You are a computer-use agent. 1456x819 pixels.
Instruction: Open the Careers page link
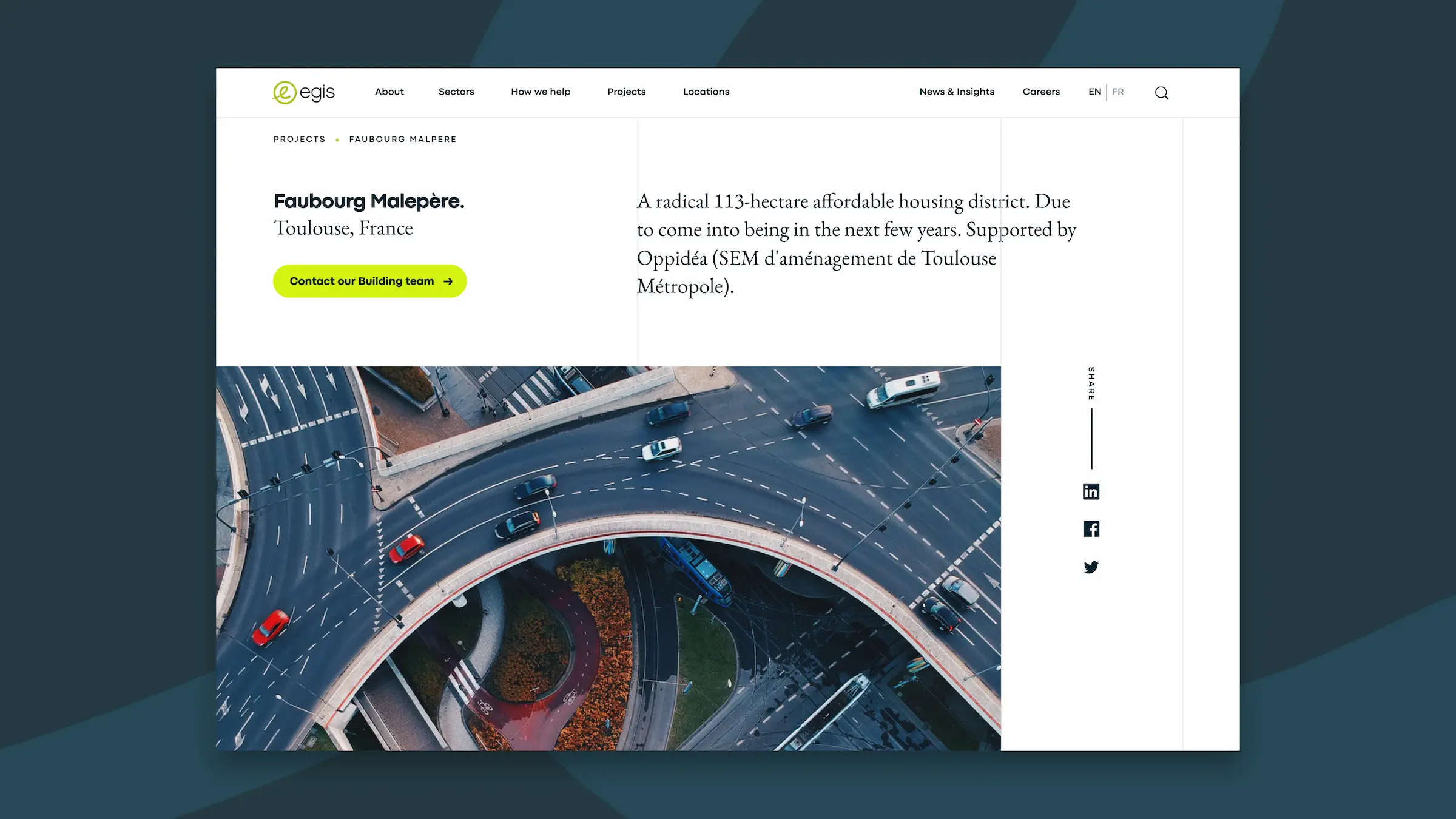(1041, 92)
